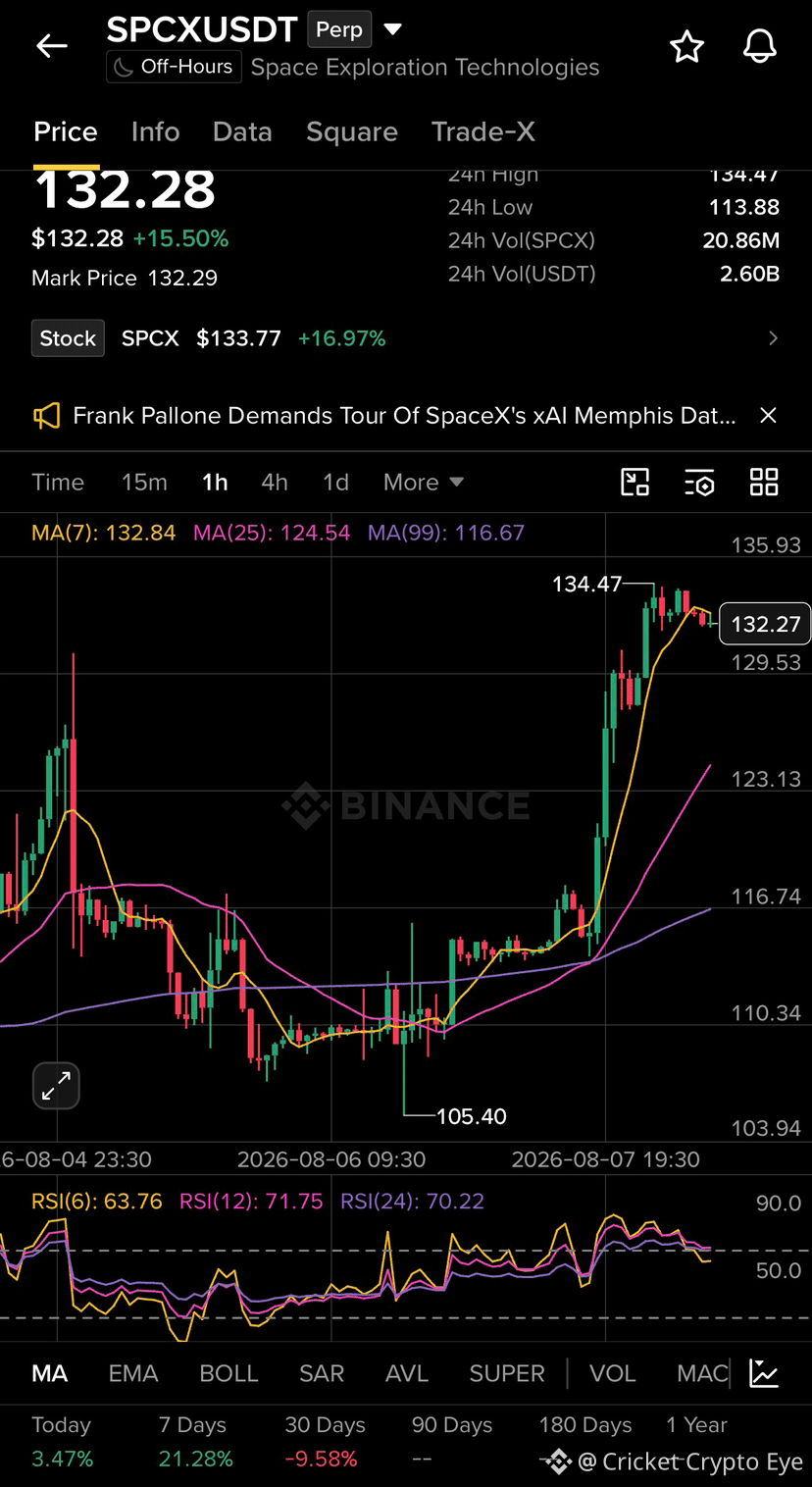The image size is (812, 1487).
Task: Switch to the Data tab
Action: pyautogui.click(x=242, y=131)
